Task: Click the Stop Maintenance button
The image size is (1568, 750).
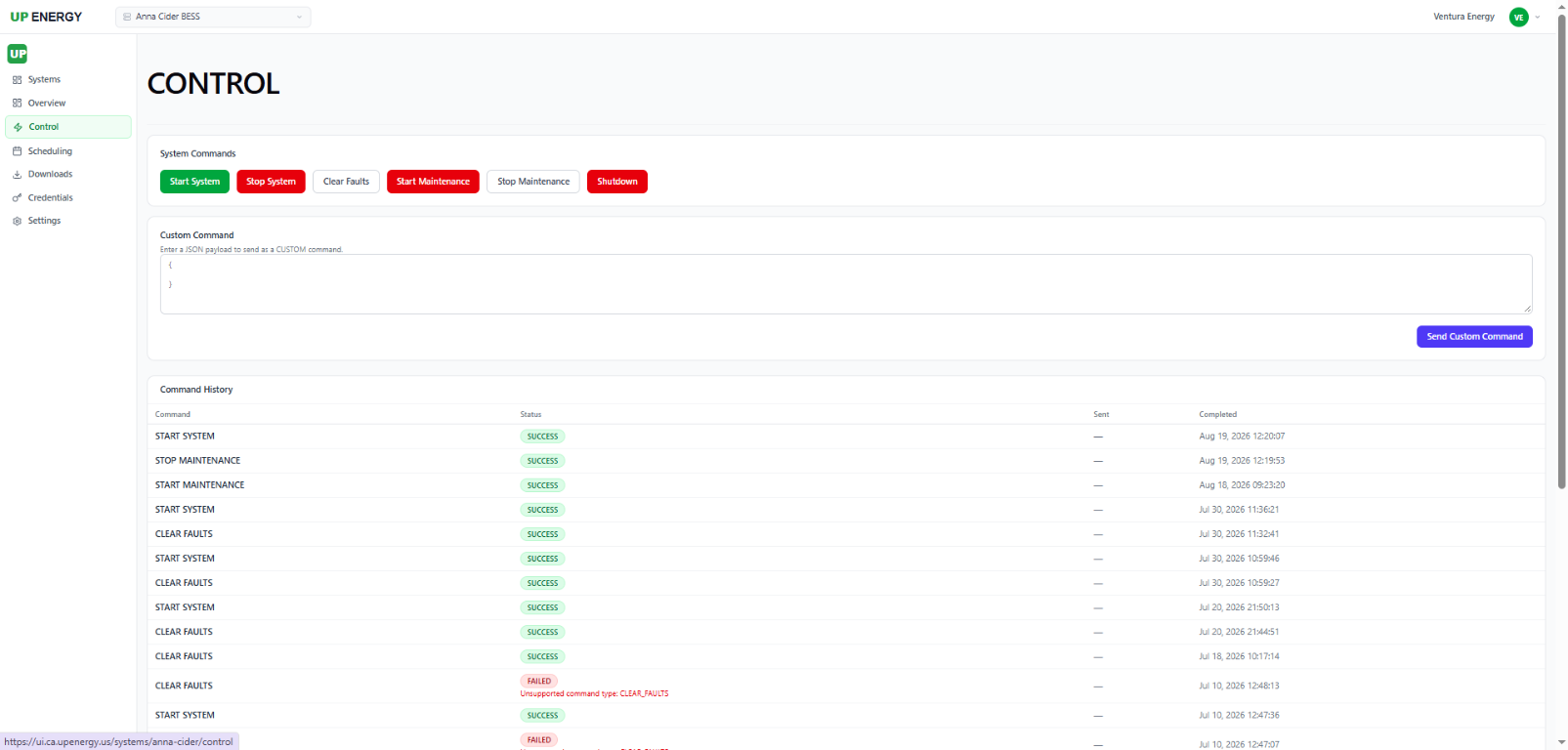Action: point(533,182)
